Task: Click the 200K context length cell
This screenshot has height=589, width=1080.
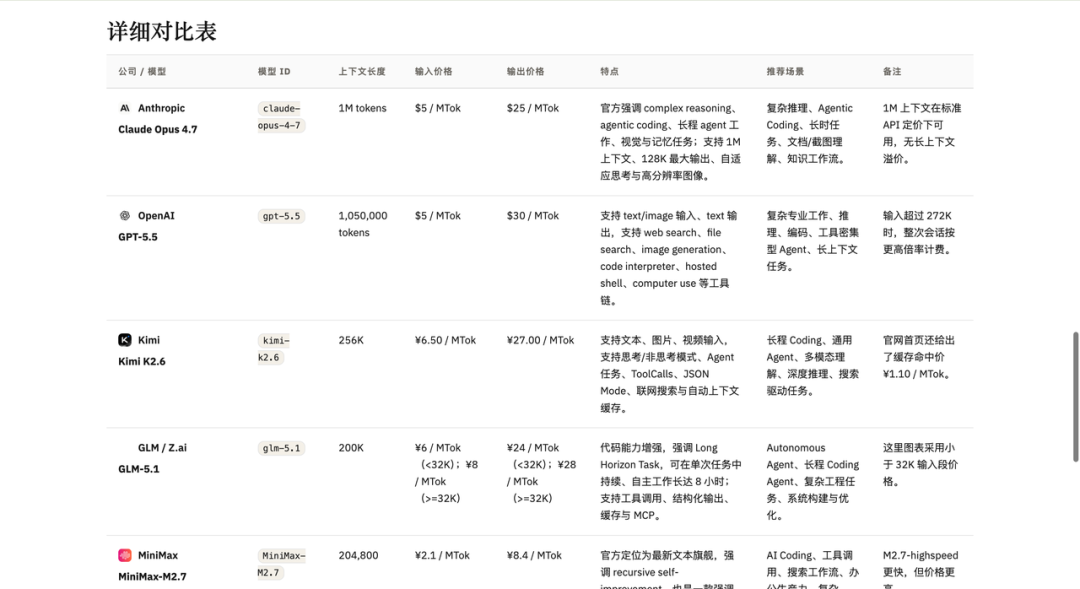Action: pos(351,448)
